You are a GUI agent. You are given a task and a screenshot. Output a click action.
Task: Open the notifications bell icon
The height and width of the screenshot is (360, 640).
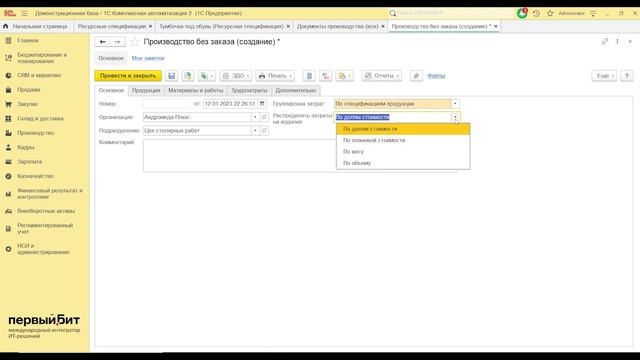pos(522,13)
